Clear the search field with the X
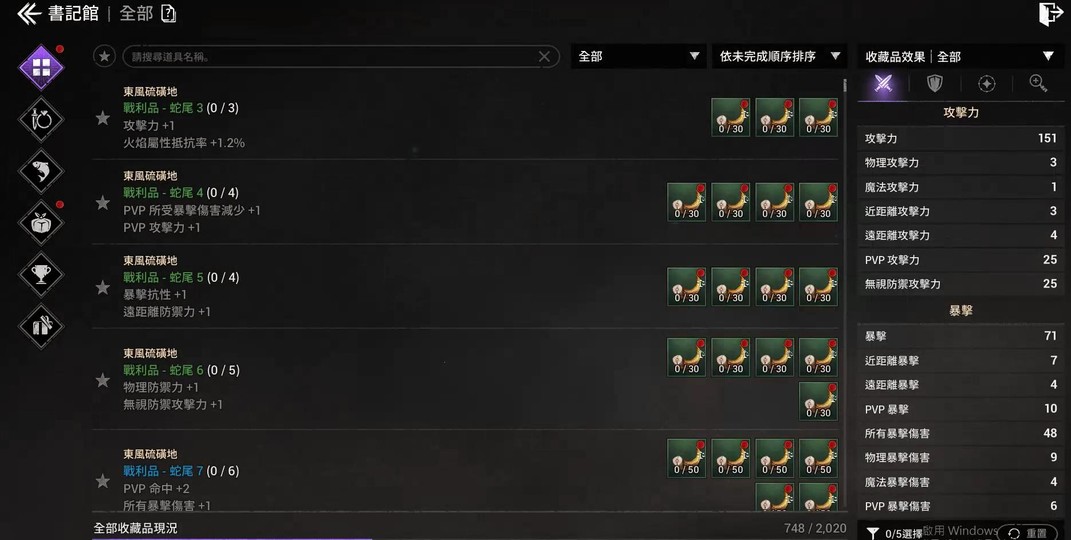 click(x=544, y=57)
